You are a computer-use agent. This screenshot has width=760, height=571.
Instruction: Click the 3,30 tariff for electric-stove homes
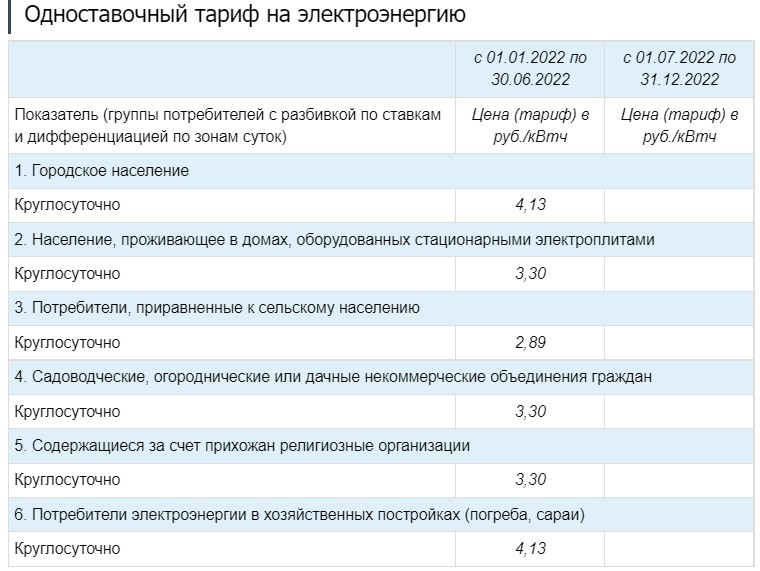[x=530, y=274]
